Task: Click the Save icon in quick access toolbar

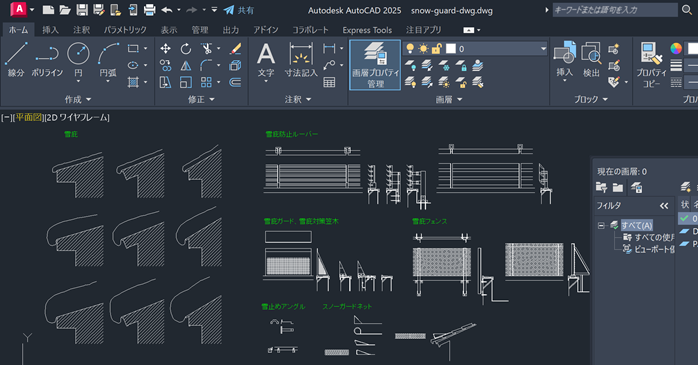Action: (x=82, y=10)
